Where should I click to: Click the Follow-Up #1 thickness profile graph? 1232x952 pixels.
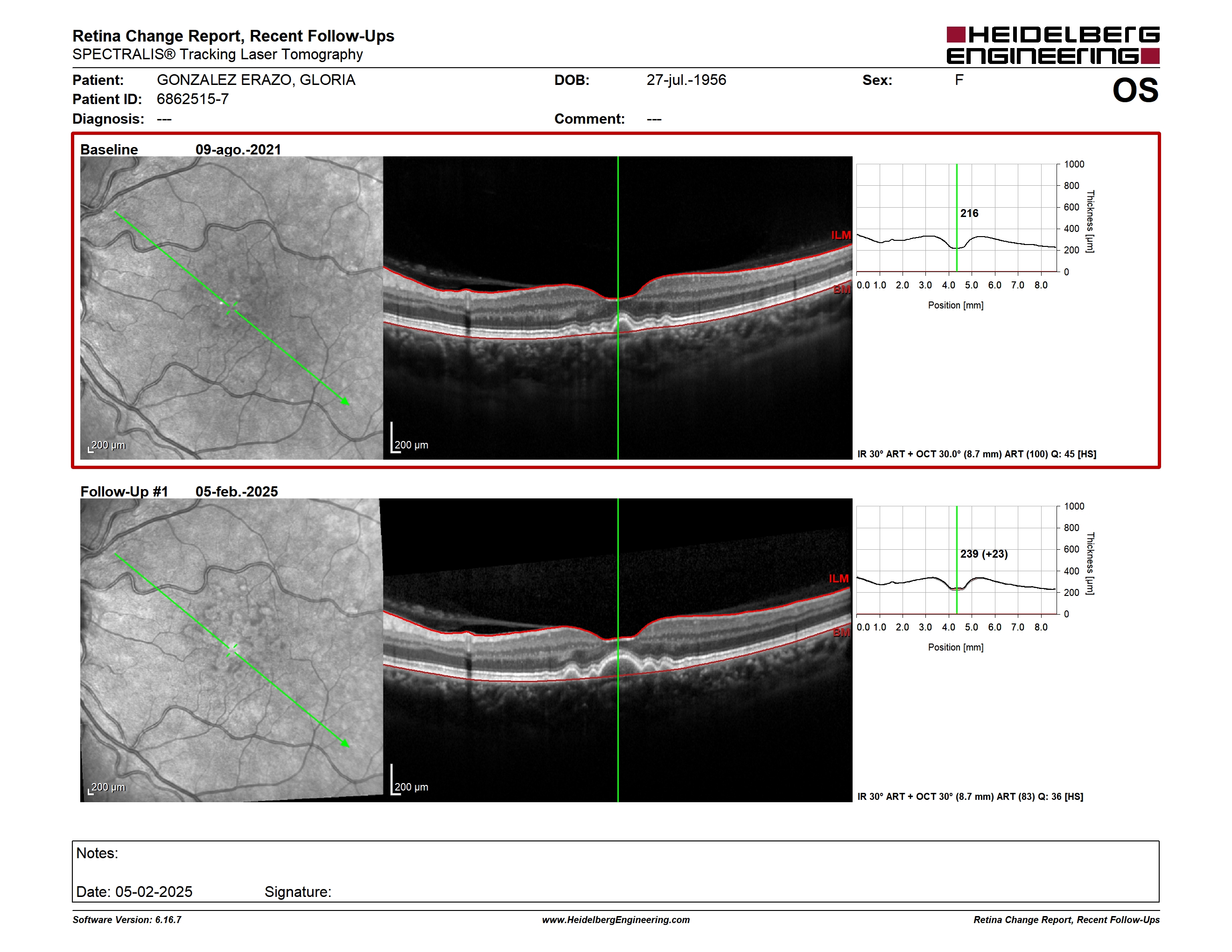tap(957, 560)
